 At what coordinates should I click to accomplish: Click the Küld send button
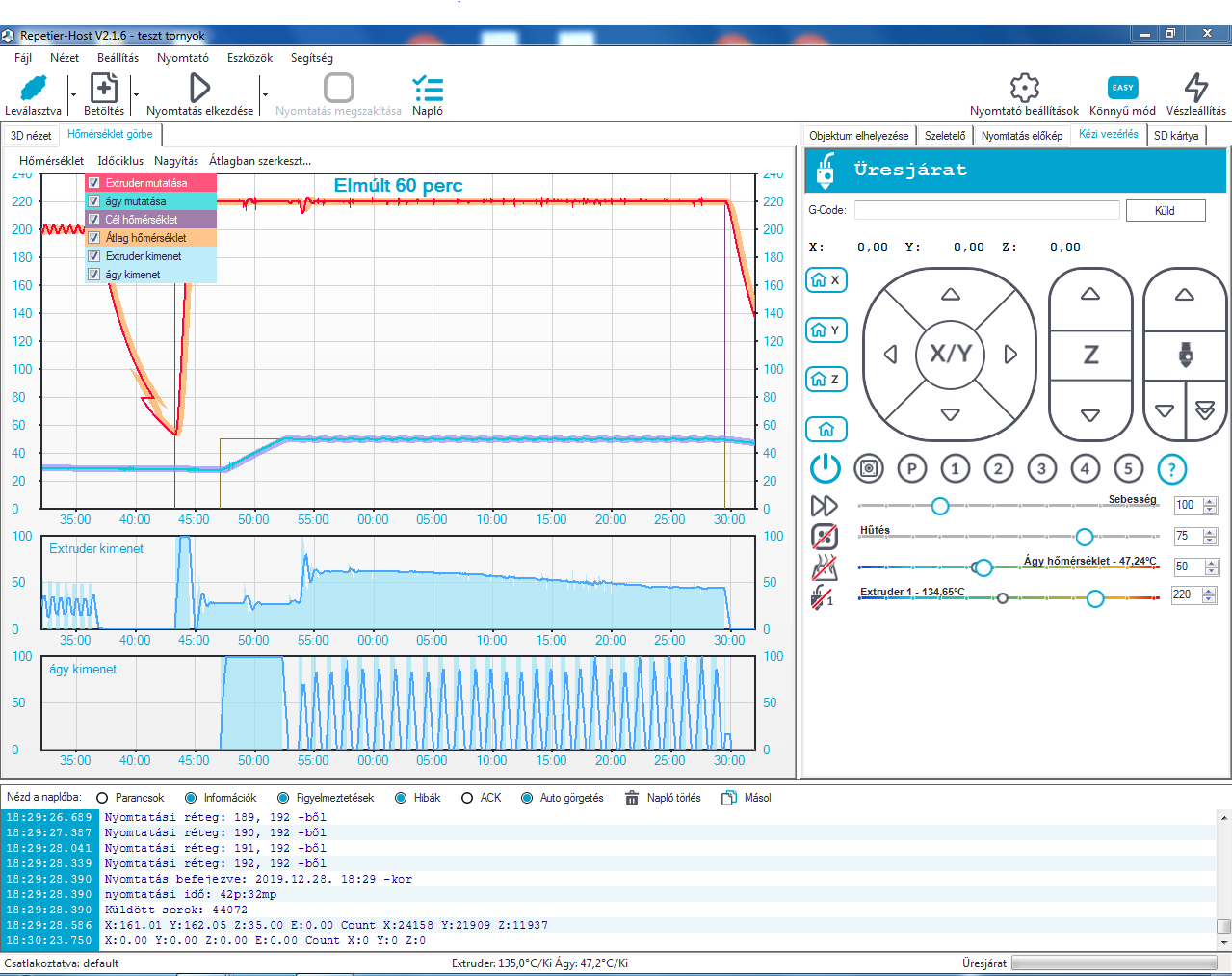[1165, 211]
